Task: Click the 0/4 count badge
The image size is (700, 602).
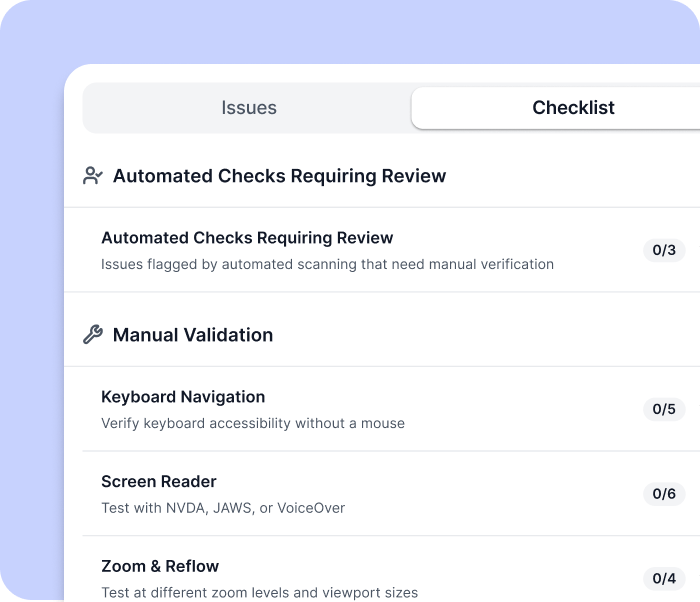Action: point(664,578)
